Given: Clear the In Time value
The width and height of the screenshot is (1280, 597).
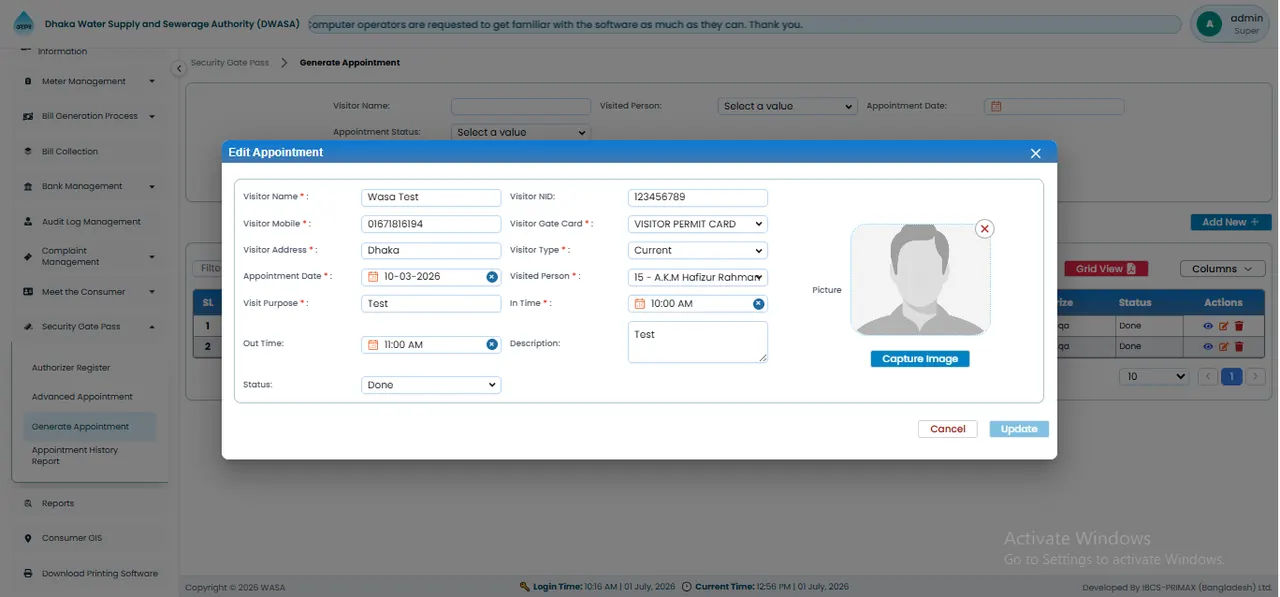Looking at the screenshot, I should 759,304.
